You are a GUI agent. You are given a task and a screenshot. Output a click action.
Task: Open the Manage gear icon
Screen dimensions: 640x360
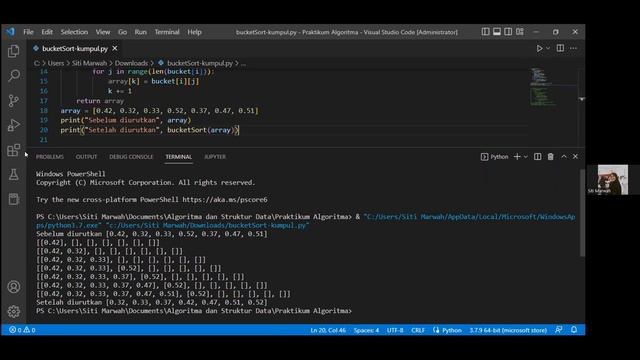[x=13, y=311]
